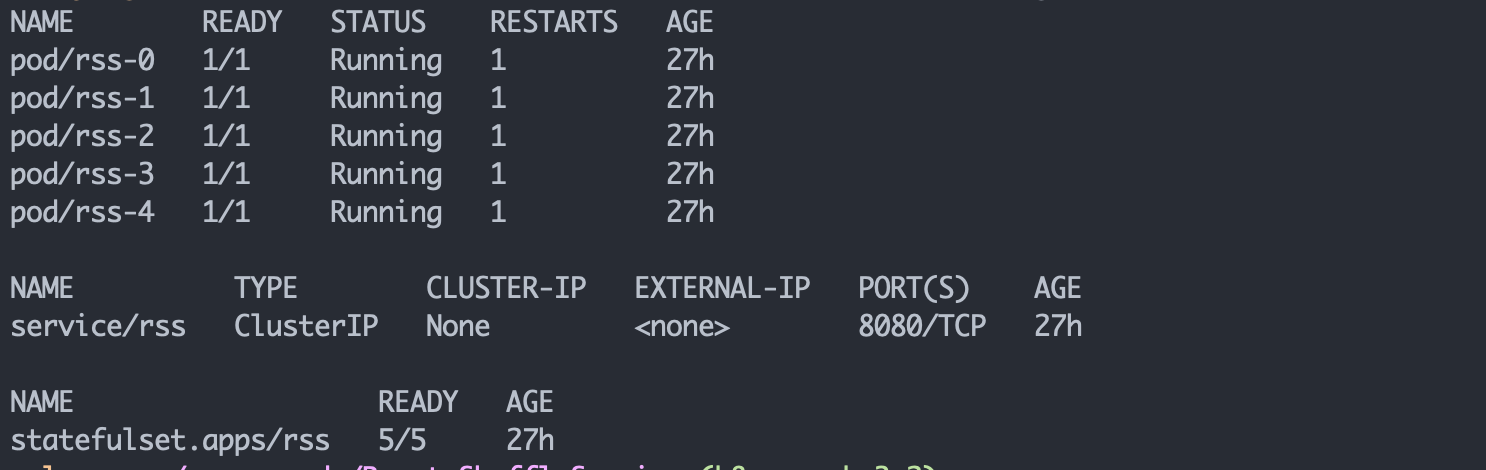Viewport: 1486px width, 470px height.
Task: Click the TYPE column header
Action: (x=266, y=289)
